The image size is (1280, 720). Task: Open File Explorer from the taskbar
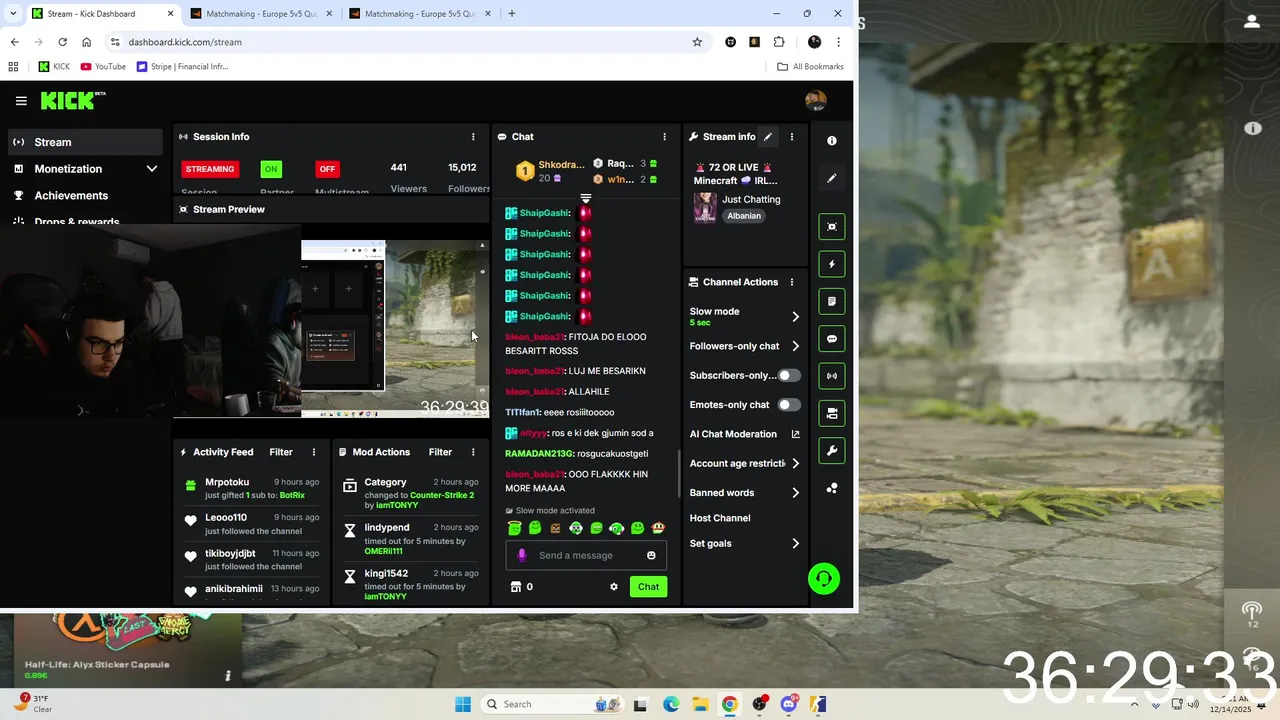tap(700, 704)
